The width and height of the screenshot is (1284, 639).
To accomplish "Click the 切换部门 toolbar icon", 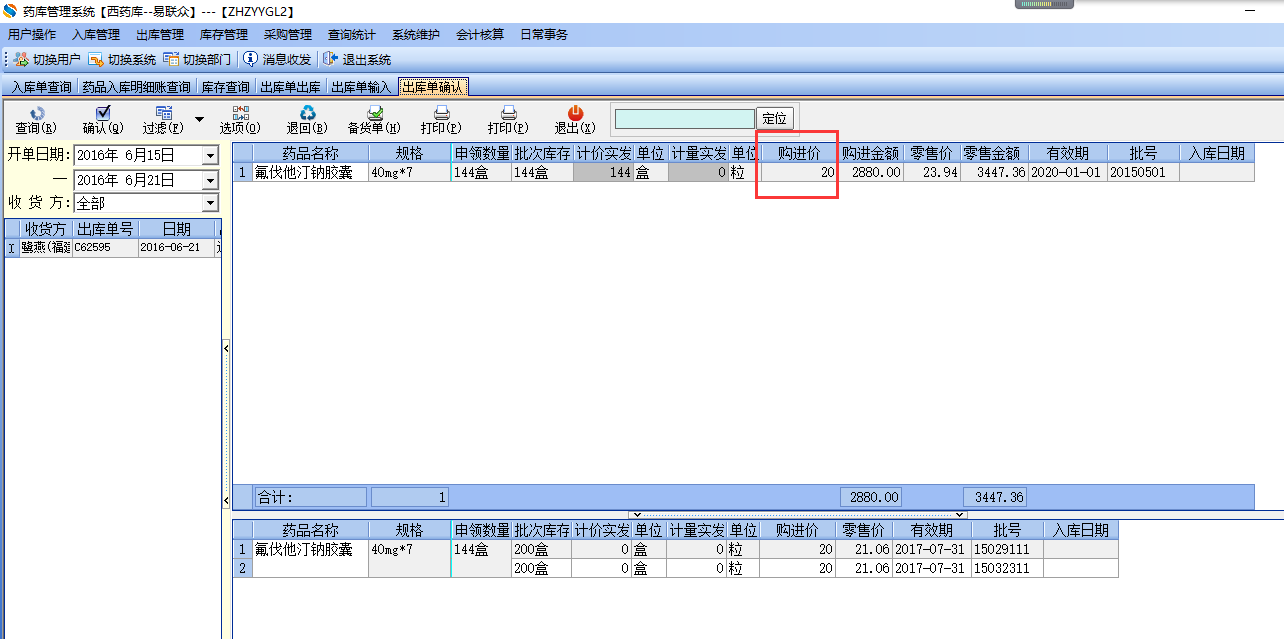I will point(171,60).
